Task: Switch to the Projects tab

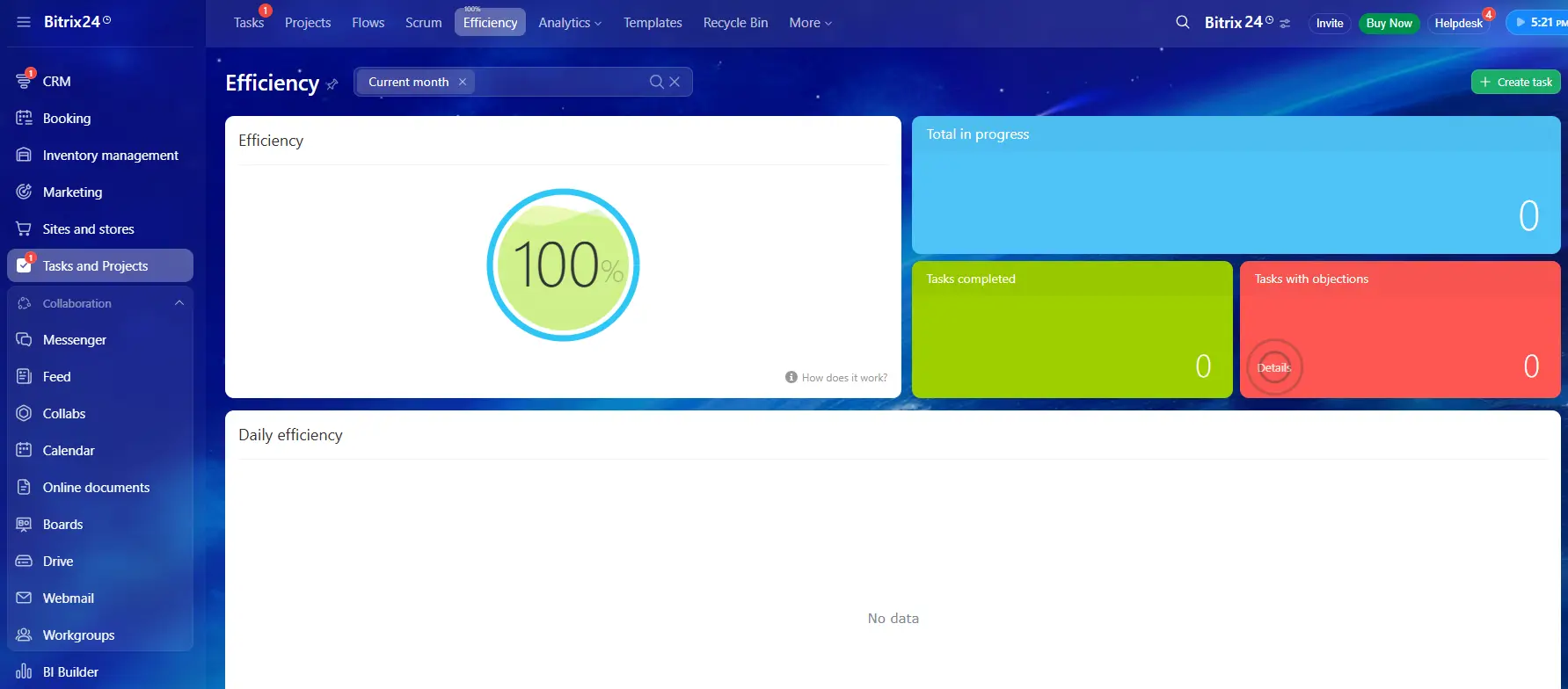Action: 308,23
